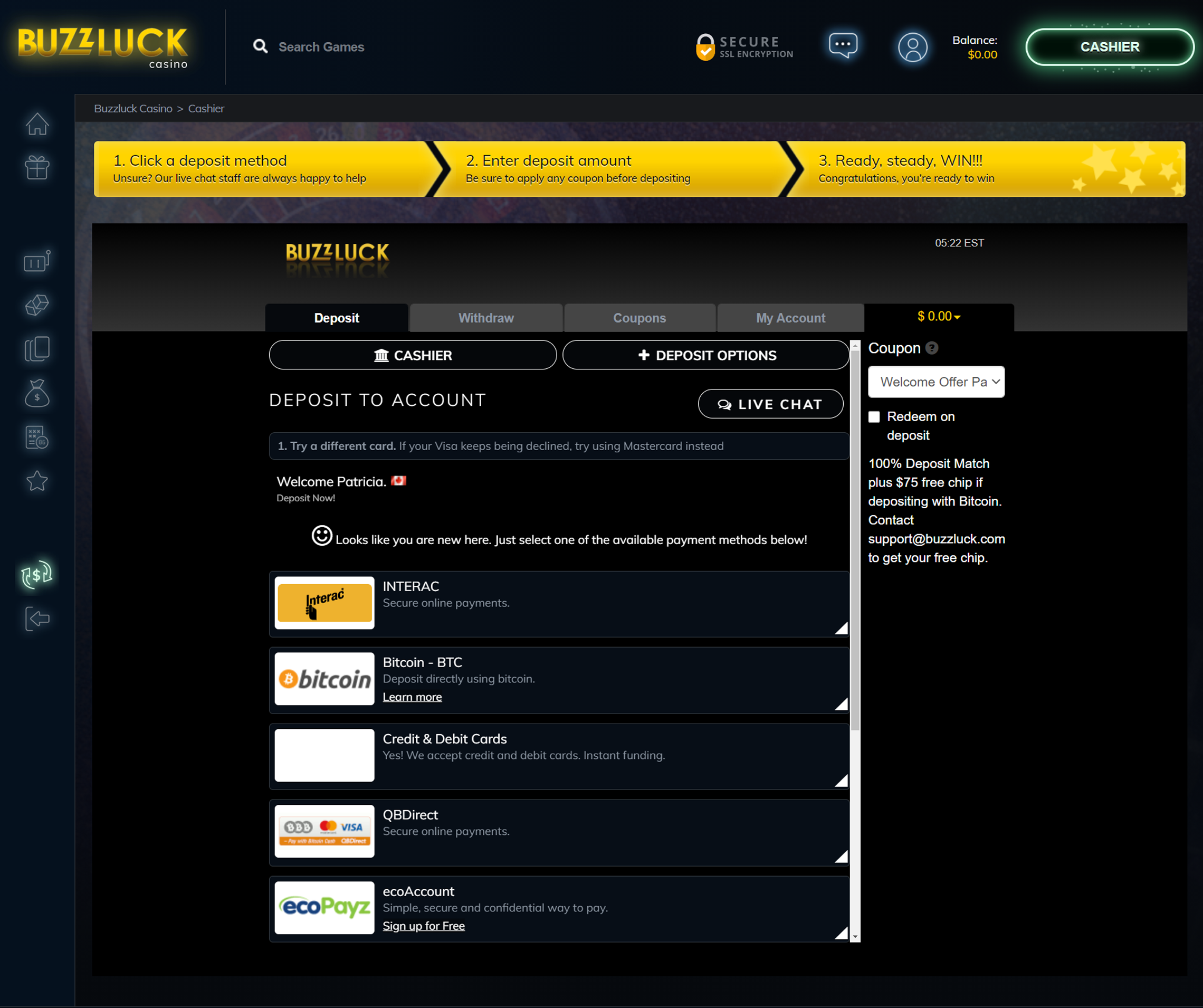The image size is (1203, 1008).
Task: Open the gift box promotions icon
Action: click(x=37, y=167)
